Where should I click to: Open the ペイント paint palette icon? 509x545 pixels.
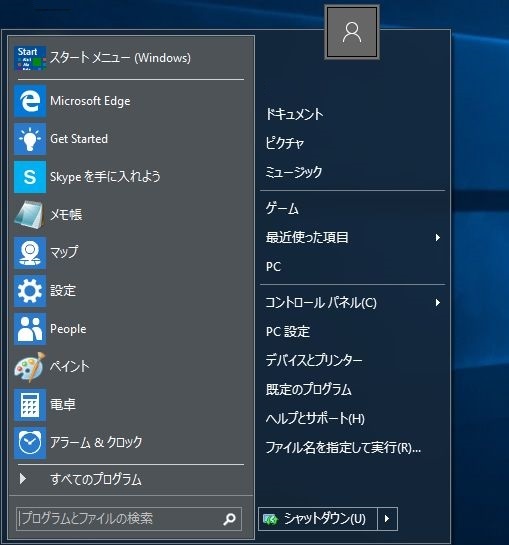point(30,366)
